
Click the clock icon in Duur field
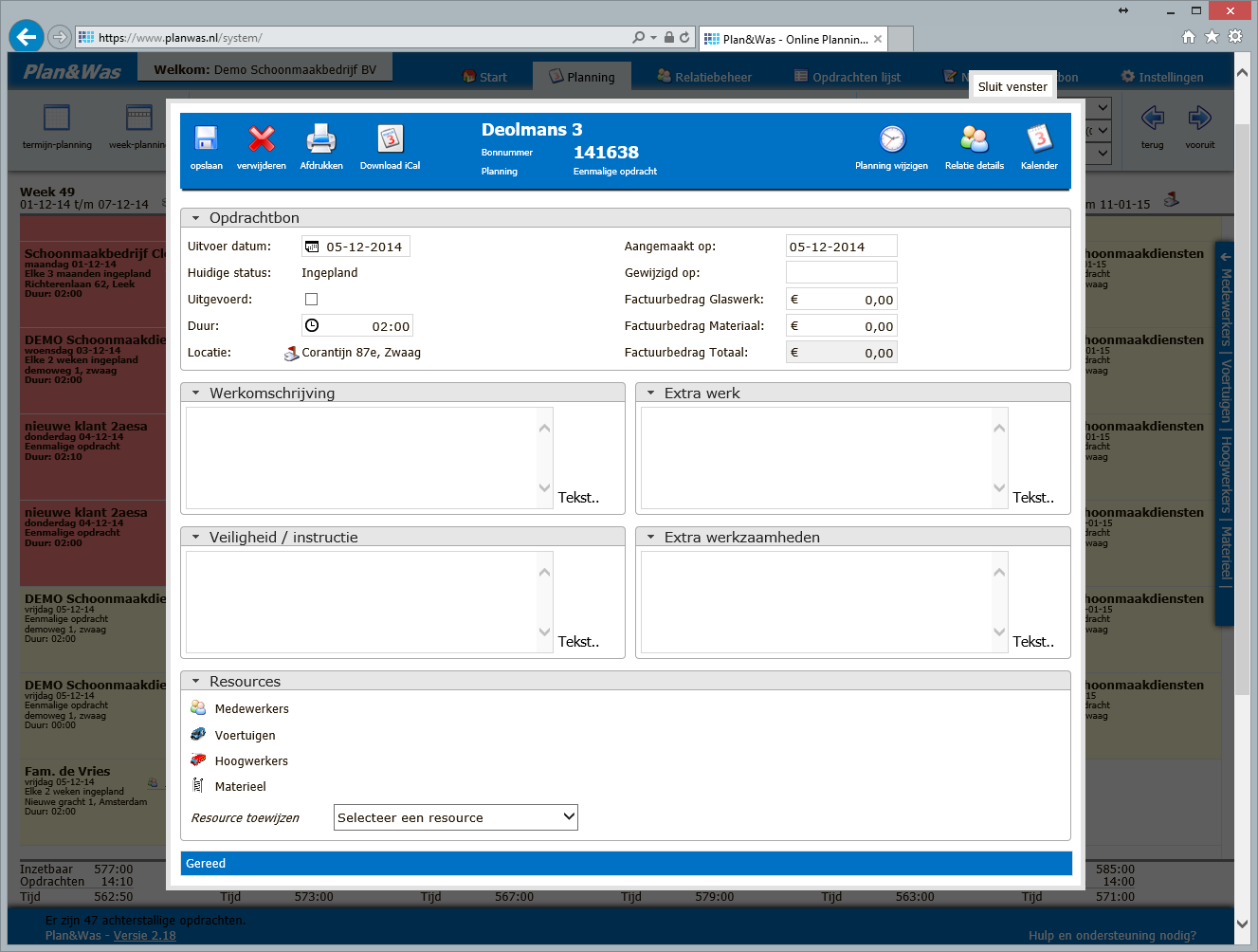[312, 325]
